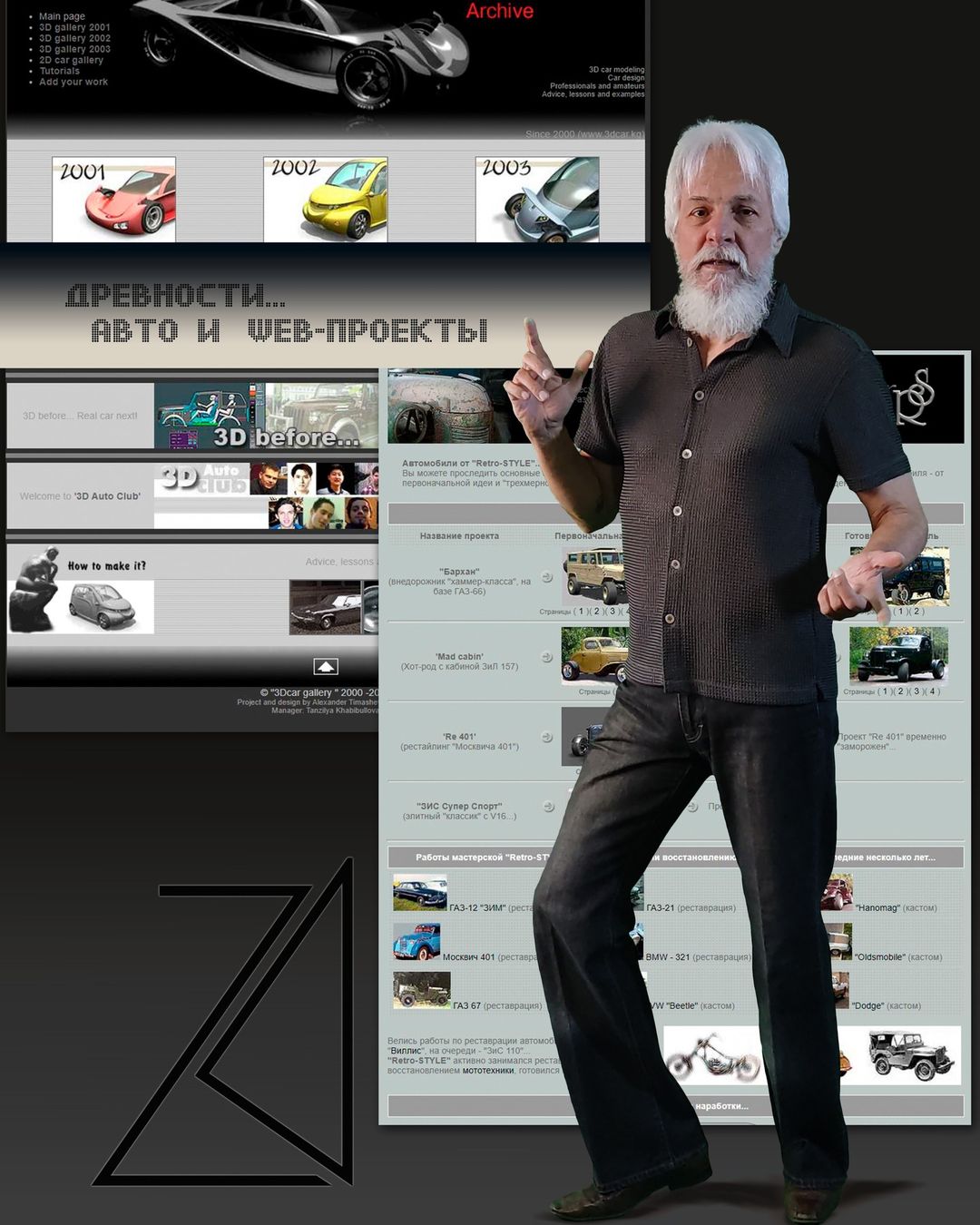Open the 3D gallery 2002 menu link
Viewport: 980px width, 1225px height.
74,38
